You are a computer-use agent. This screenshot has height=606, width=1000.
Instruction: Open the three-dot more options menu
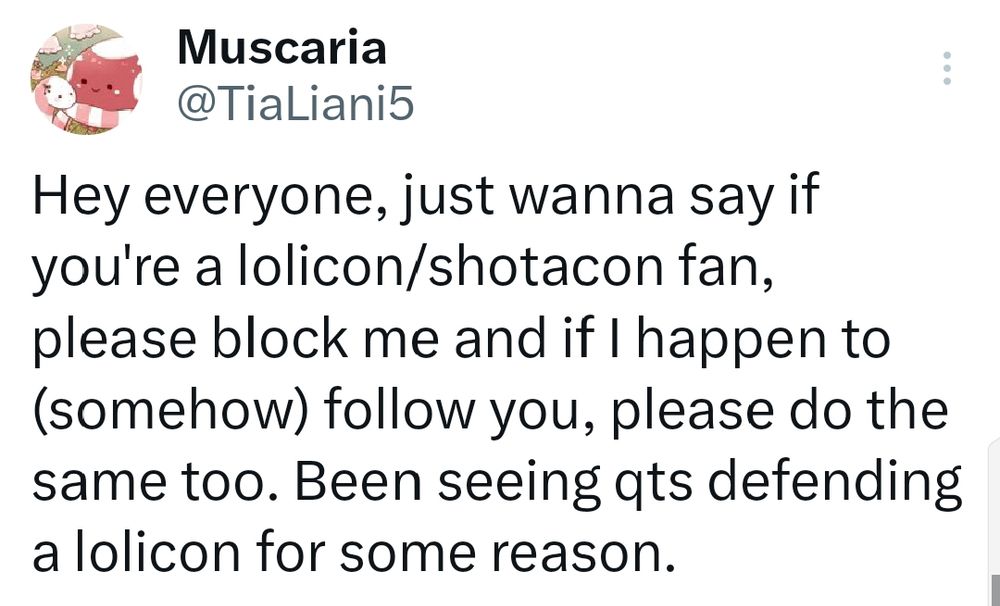pos(947,68)
